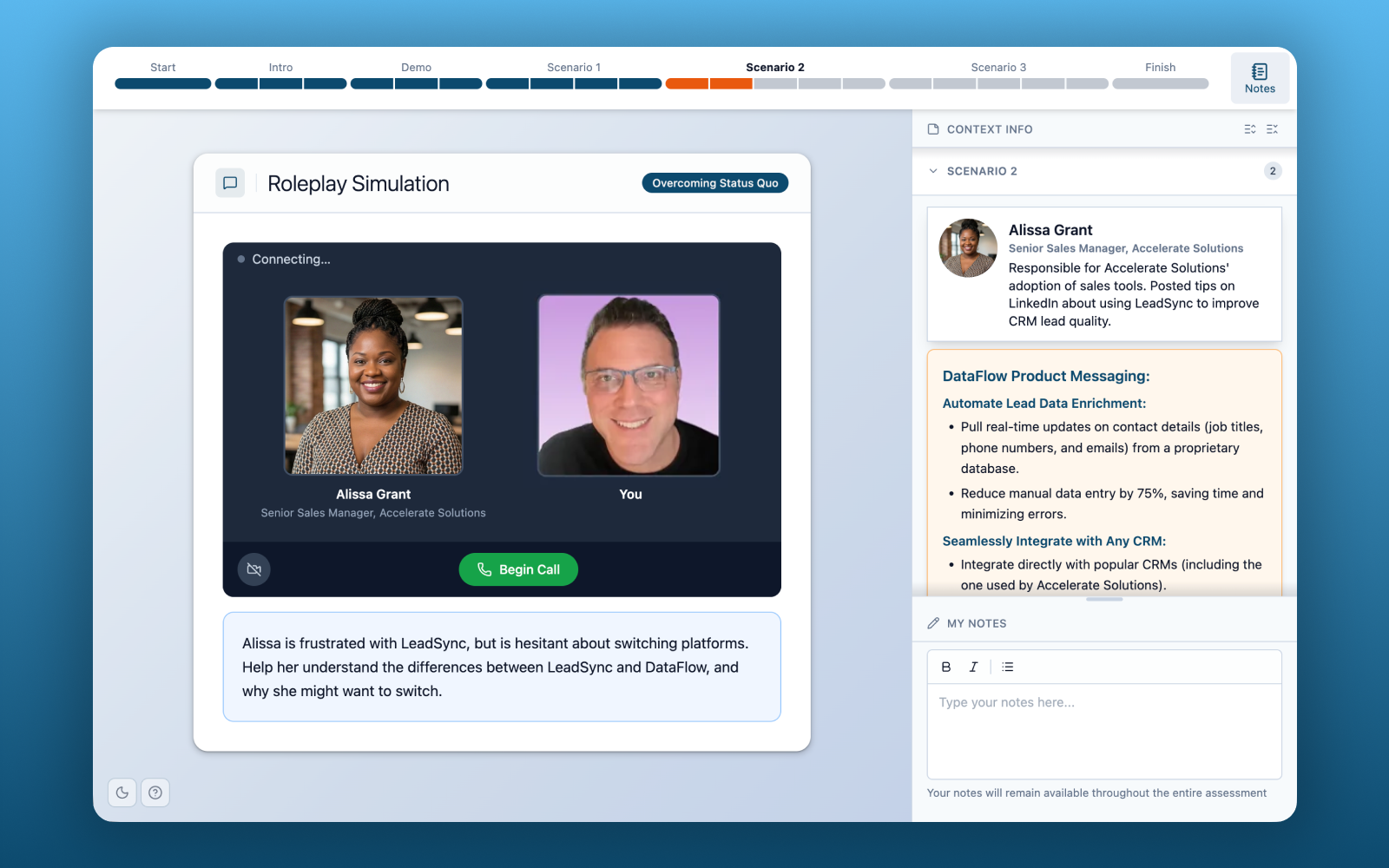Screen dimensions: 1389x868
Task: Apply bold formatting in notes
Action: pos(946,667)
